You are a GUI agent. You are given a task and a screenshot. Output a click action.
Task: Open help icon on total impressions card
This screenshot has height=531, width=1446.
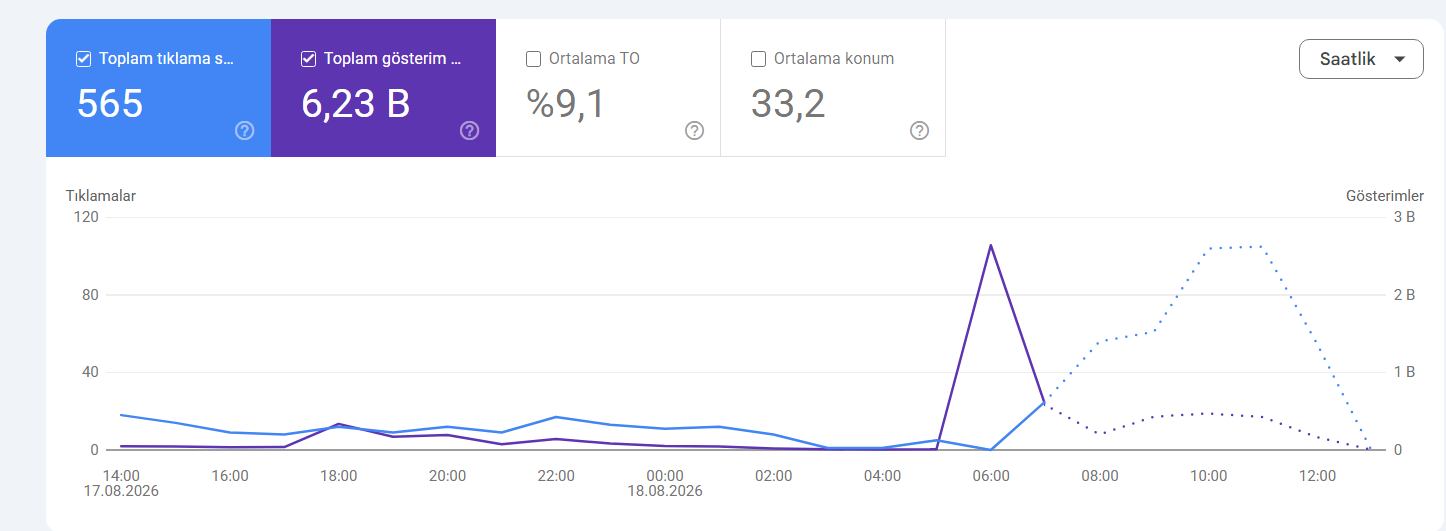pyautogui.click(x=470, y=131)
